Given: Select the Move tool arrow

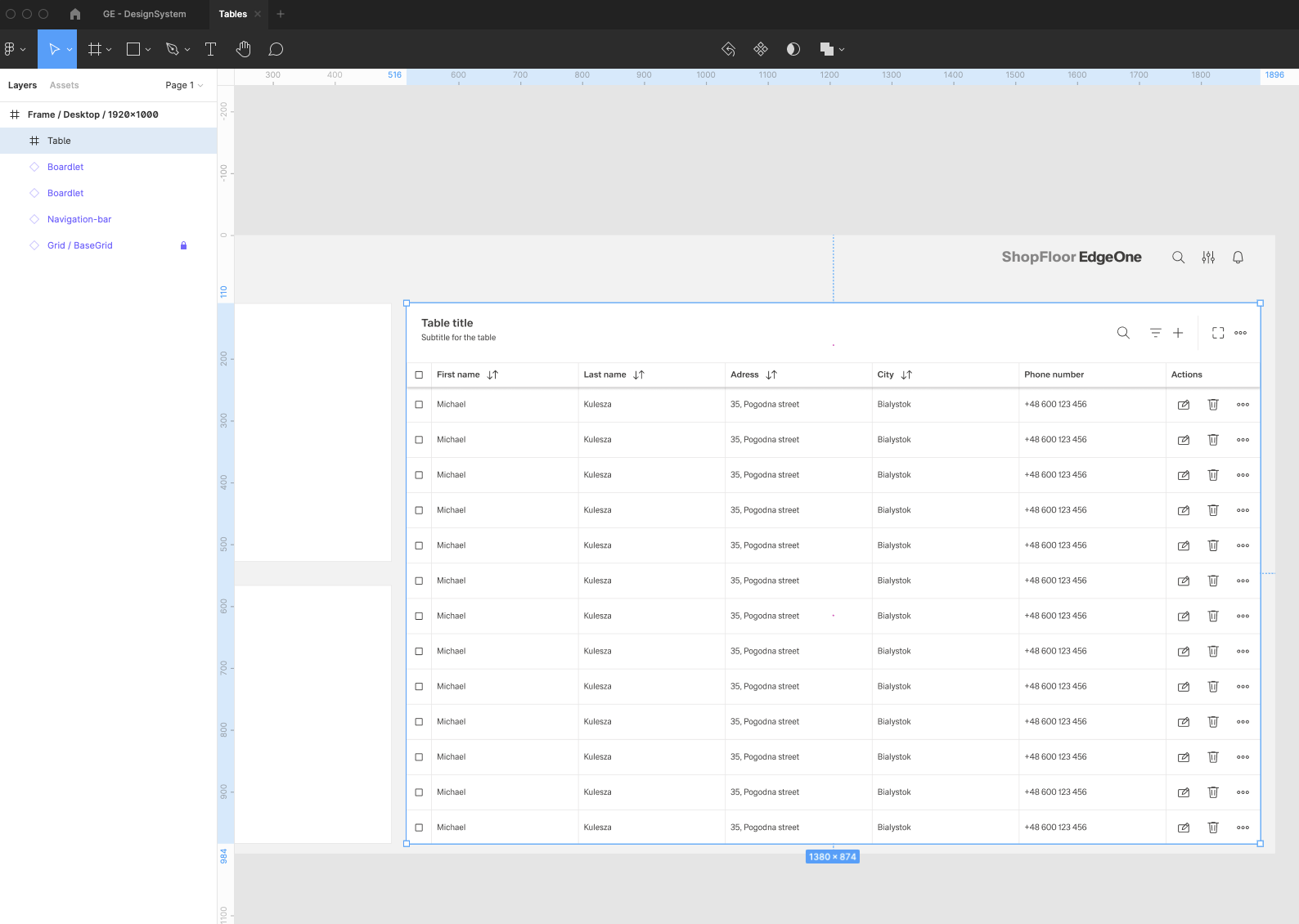Looking at the screenshot, I should point(54,49).
